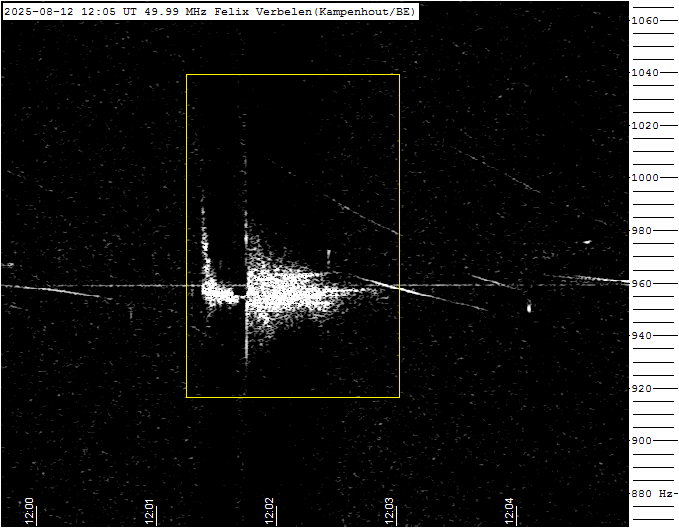Click the '12:01' time axis marker
The height and width of the screenshot is (528, 679).
(x=149, y=511)
